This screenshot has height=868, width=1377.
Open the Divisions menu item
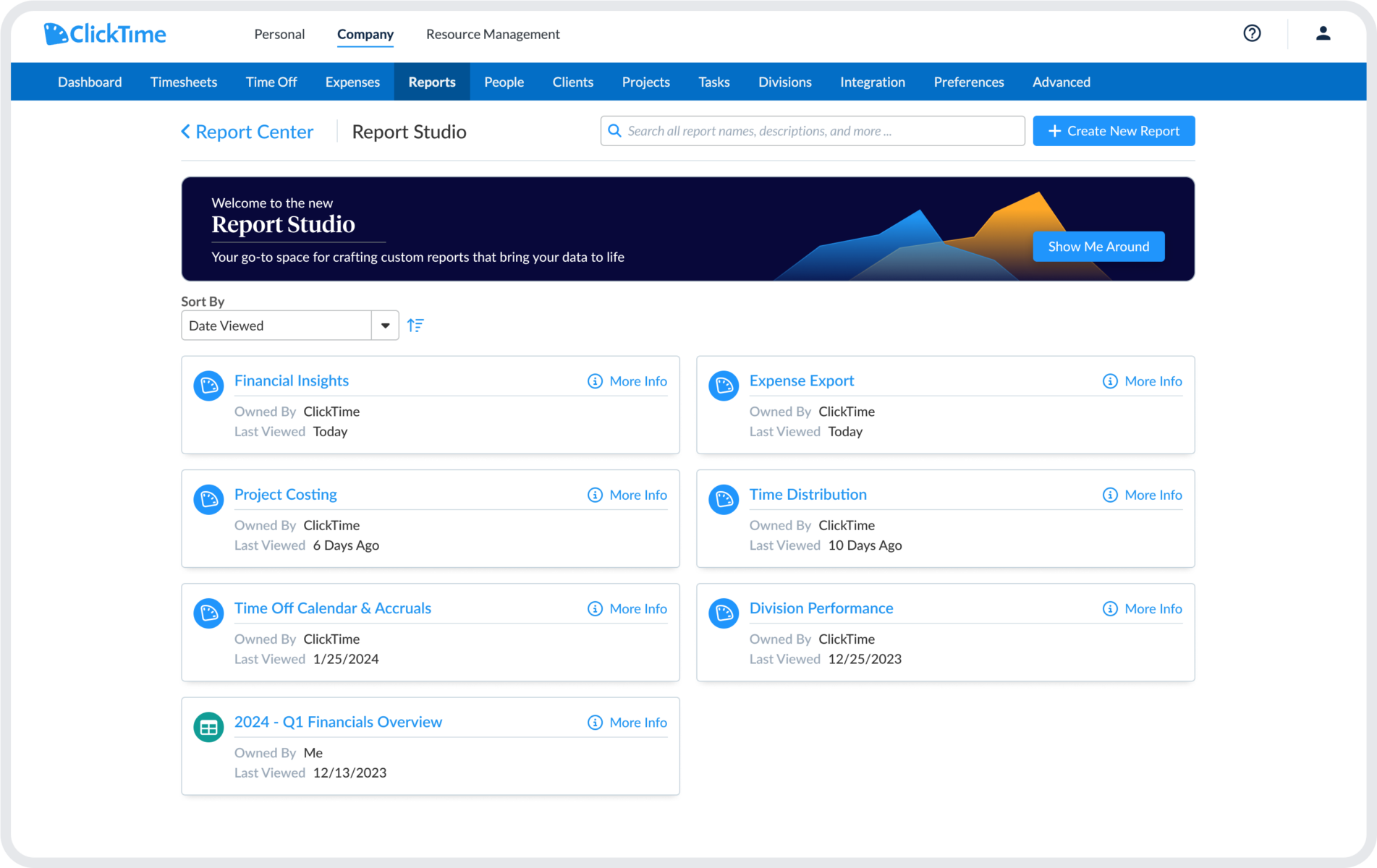[x=785, y=82]
